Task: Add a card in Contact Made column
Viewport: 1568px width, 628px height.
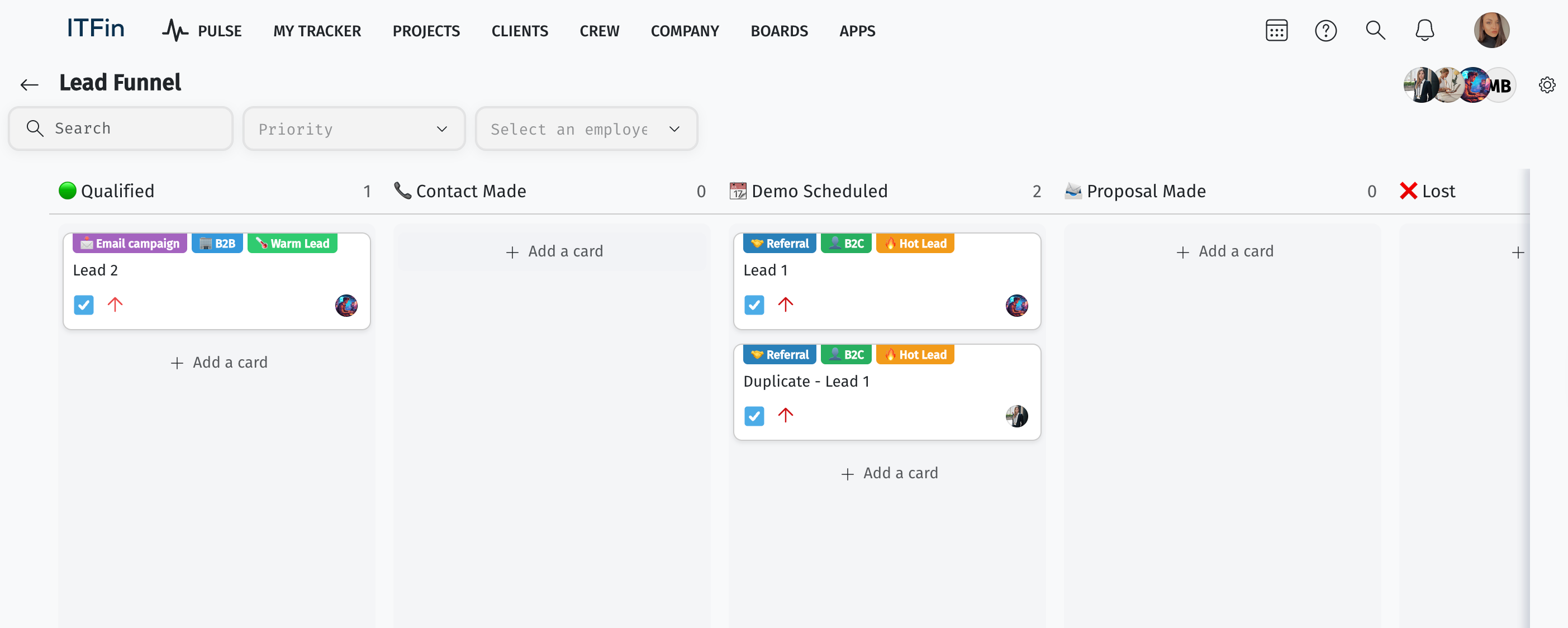Action: (553, 251)
